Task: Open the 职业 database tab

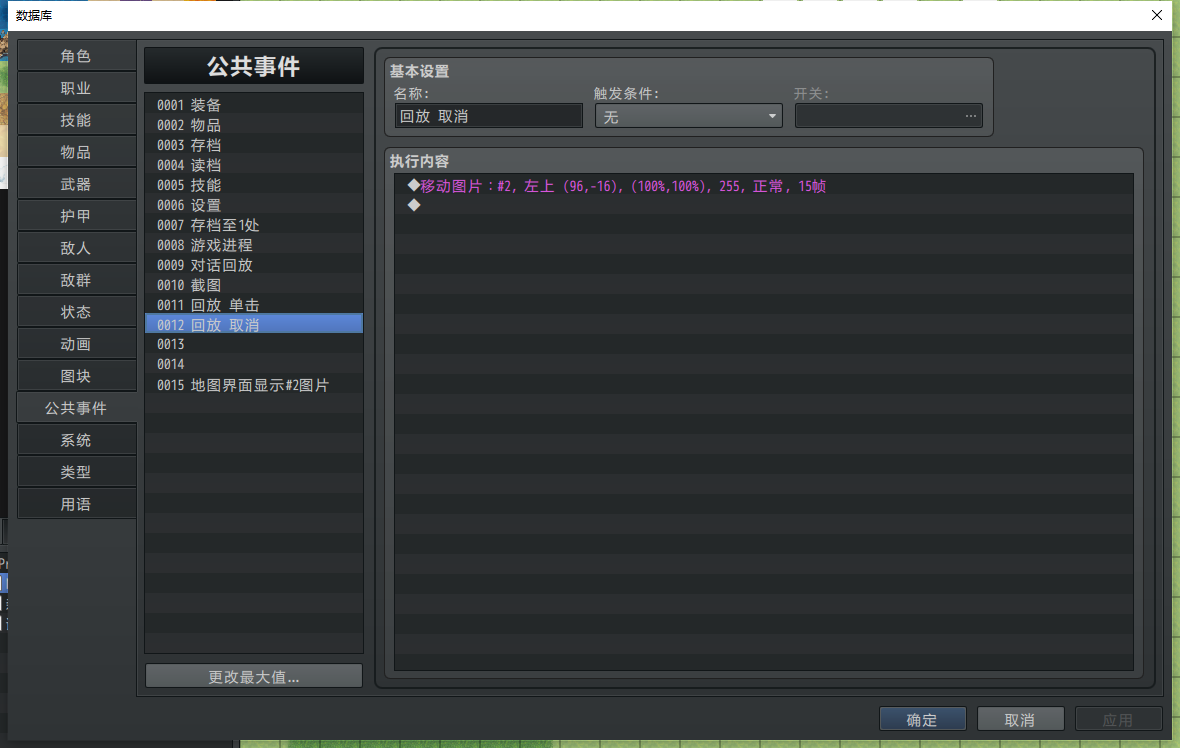Action: (x=76, y=88)
